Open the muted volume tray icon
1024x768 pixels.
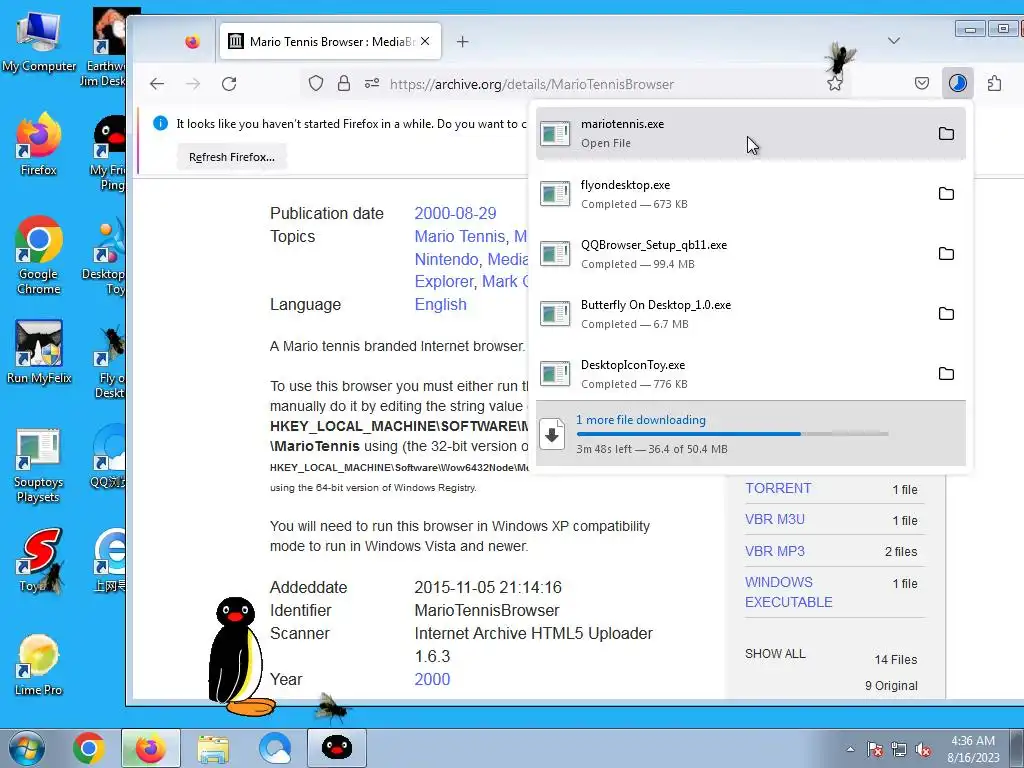click(923, 749)
